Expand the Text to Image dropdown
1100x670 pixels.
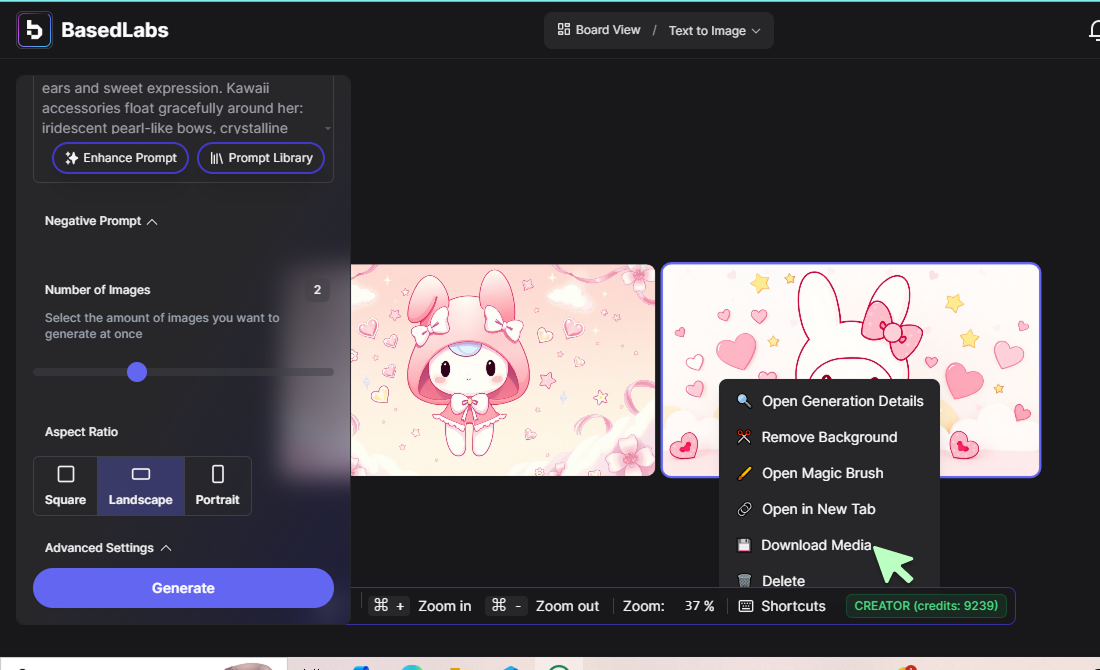click(x=714, y=31)
